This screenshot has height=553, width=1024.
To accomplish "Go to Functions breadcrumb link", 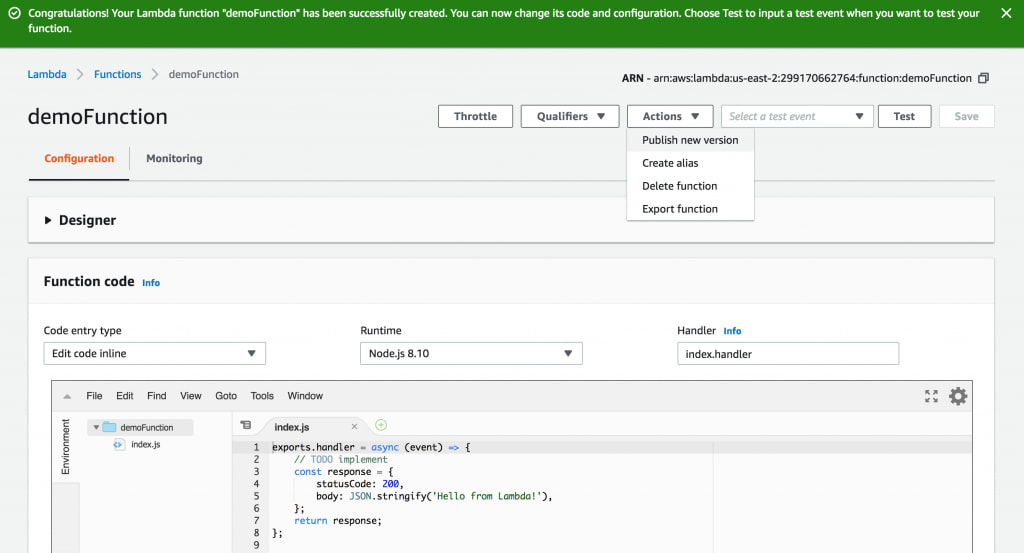I will pyautogui.click(x=118, y=74).
